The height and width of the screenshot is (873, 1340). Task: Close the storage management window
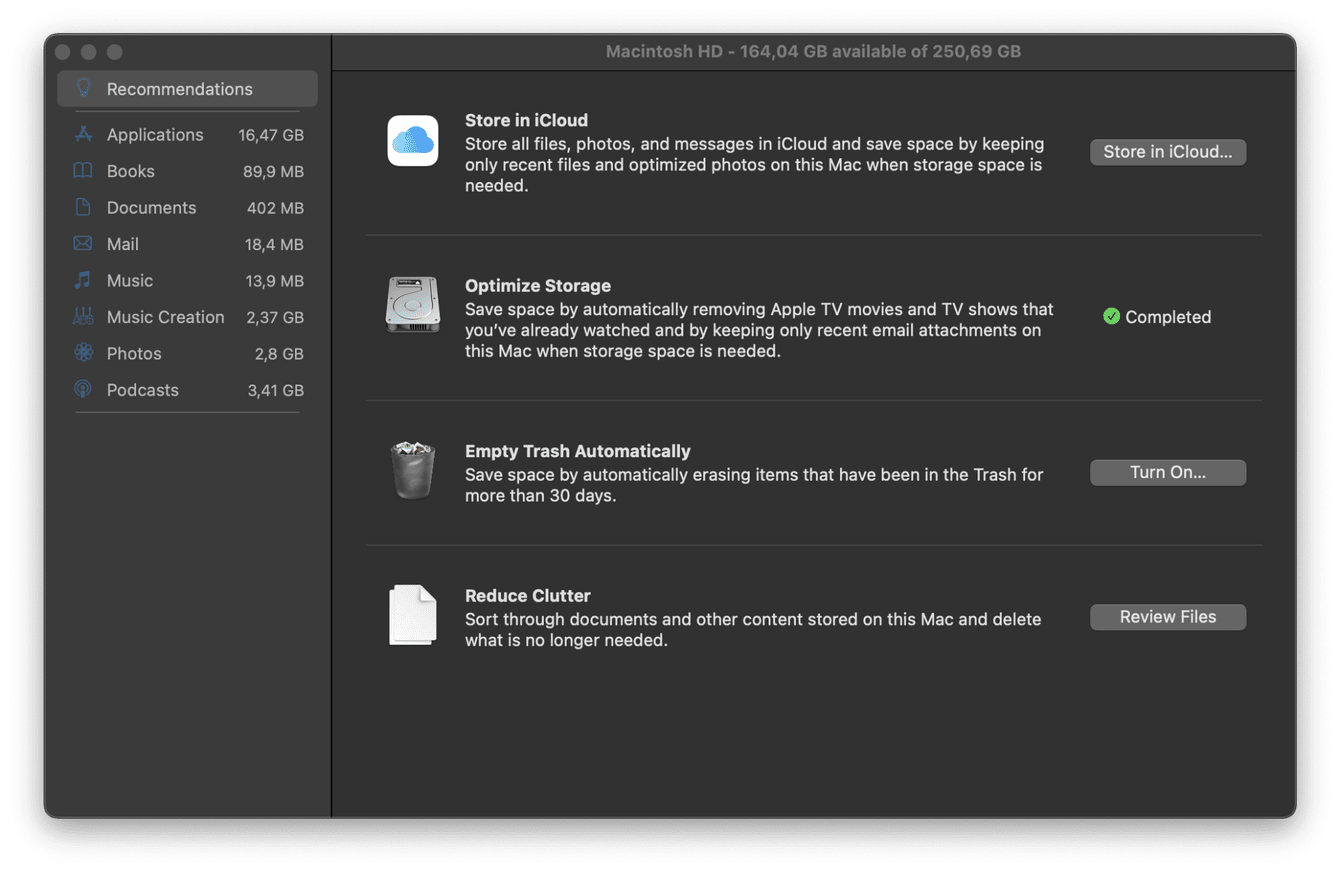[63, 52]
